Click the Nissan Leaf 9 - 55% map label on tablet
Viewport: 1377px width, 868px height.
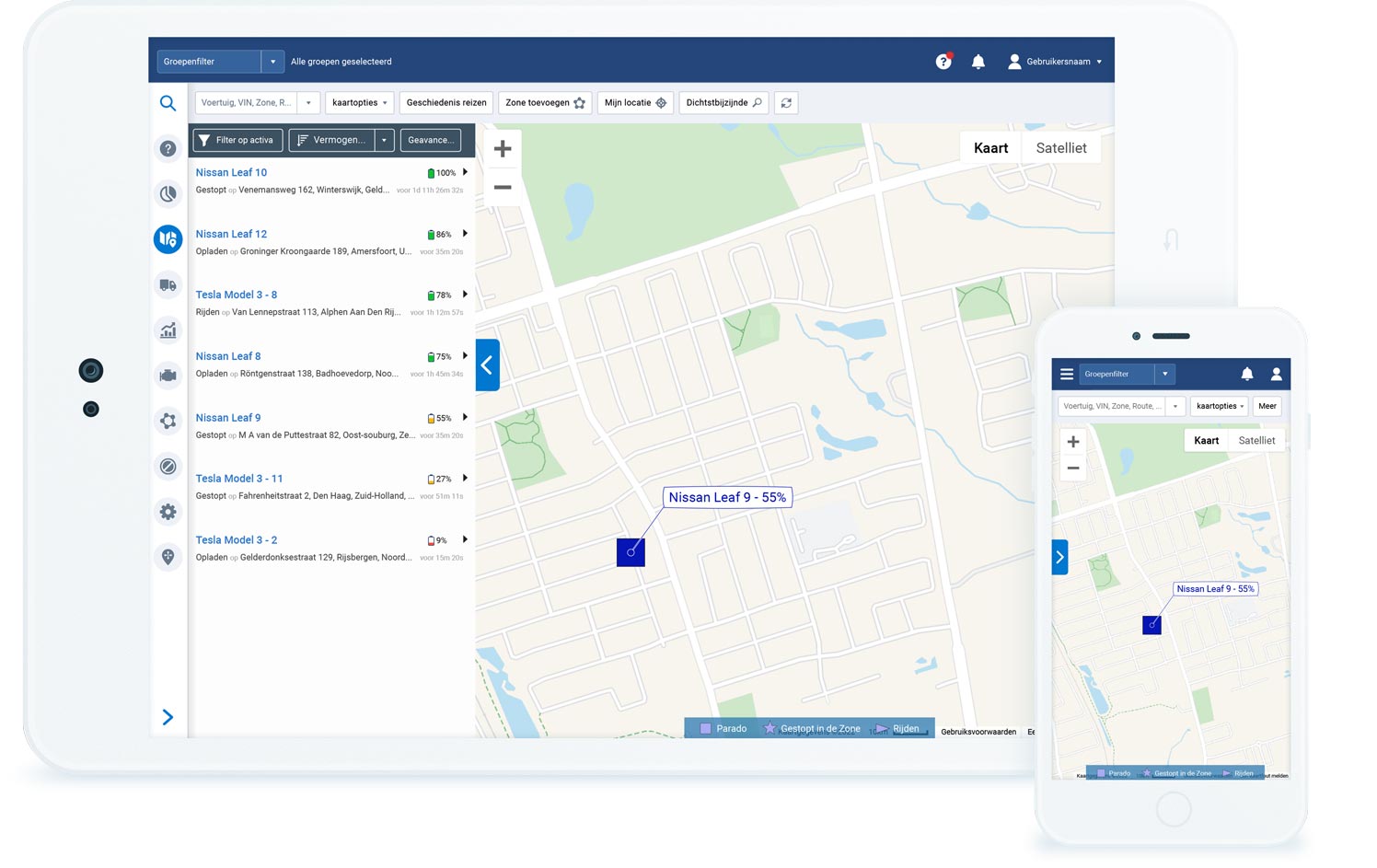click(727, 497)
